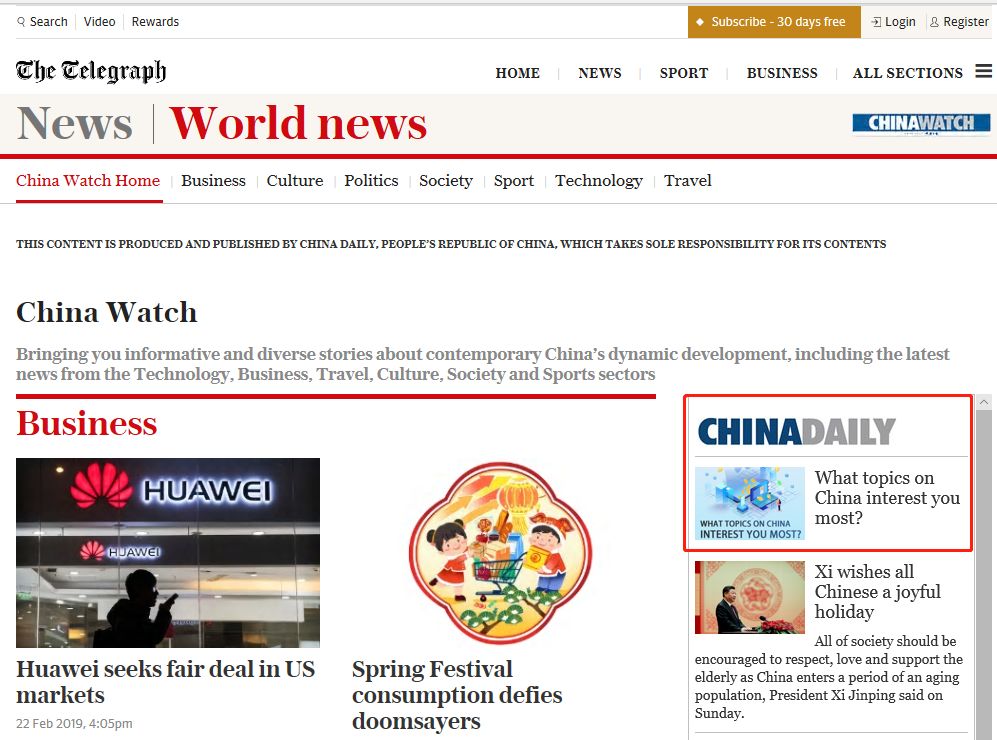Click the China Daily logo
Image resolution: width=997 pixels, height=740 pixels.
coord(797,432)
